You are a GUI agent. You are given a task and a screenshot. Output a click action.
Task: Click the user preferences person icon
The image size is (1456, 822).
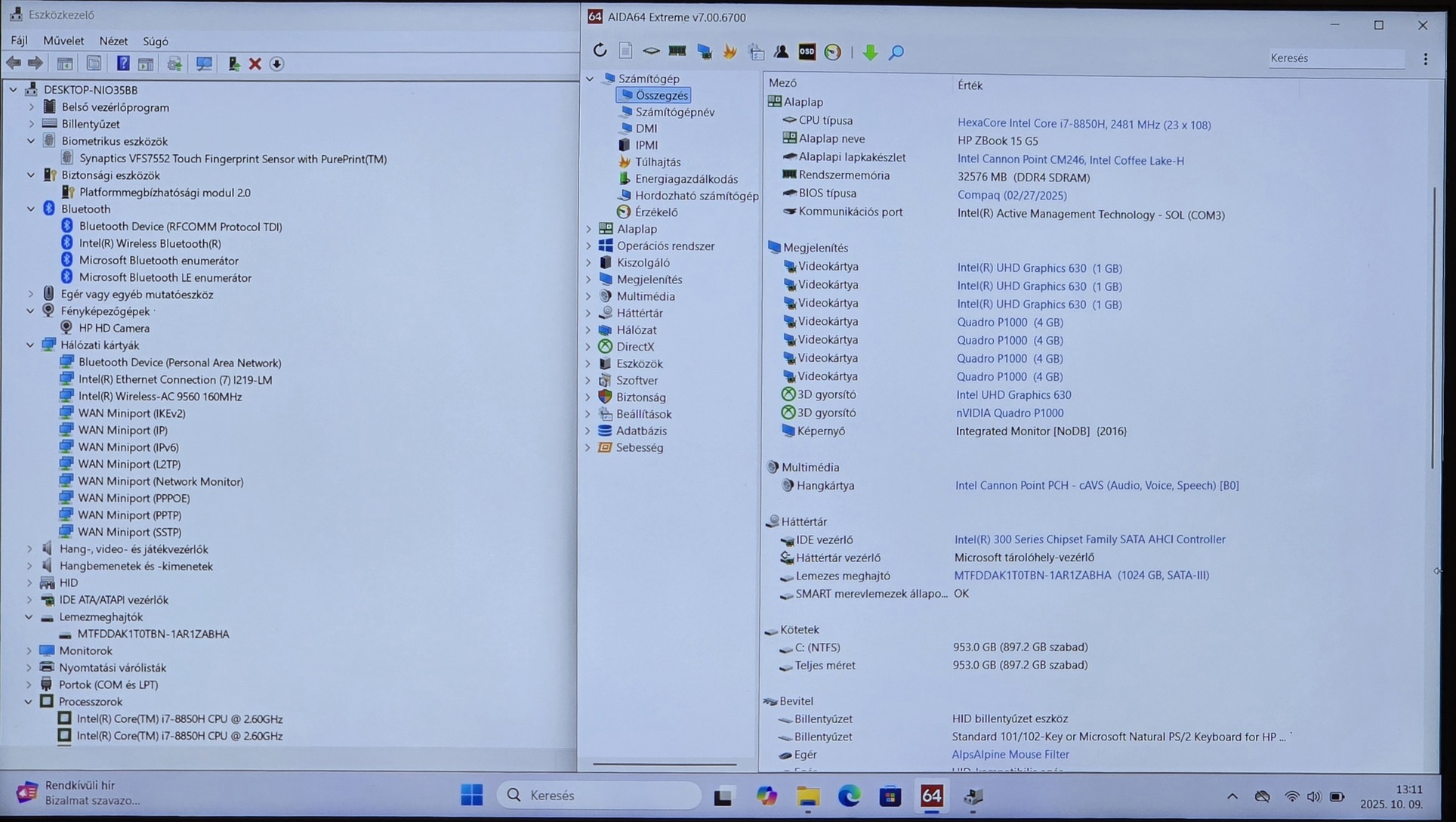[x=781, y=51]
